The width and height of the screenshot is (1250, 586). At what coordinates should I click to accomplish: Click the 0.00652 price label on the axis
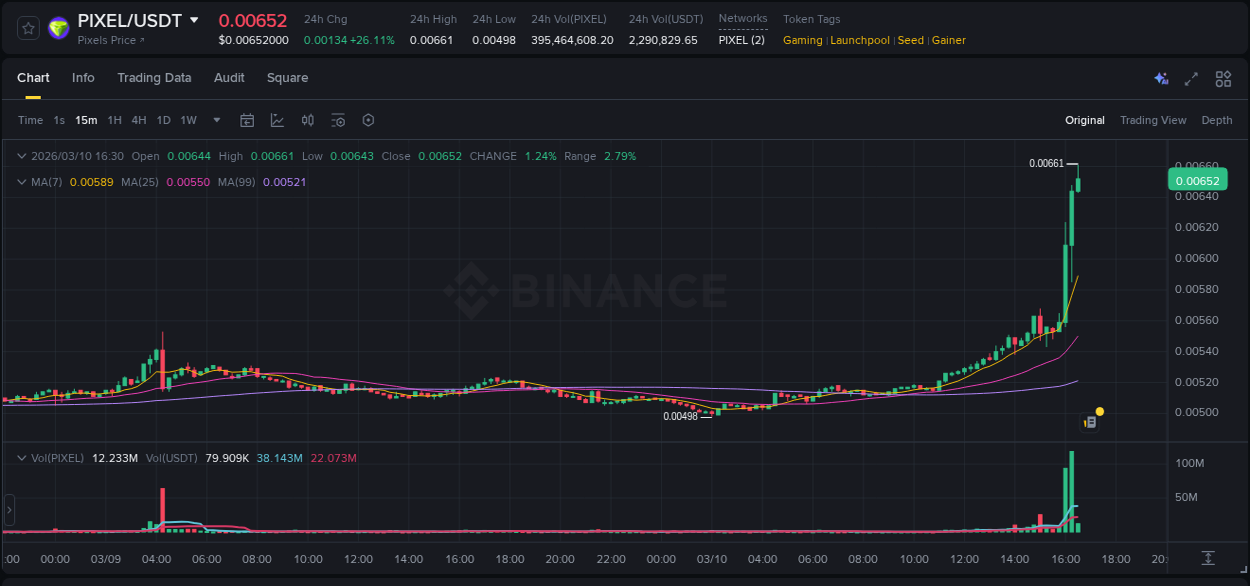coord(1197,179)
